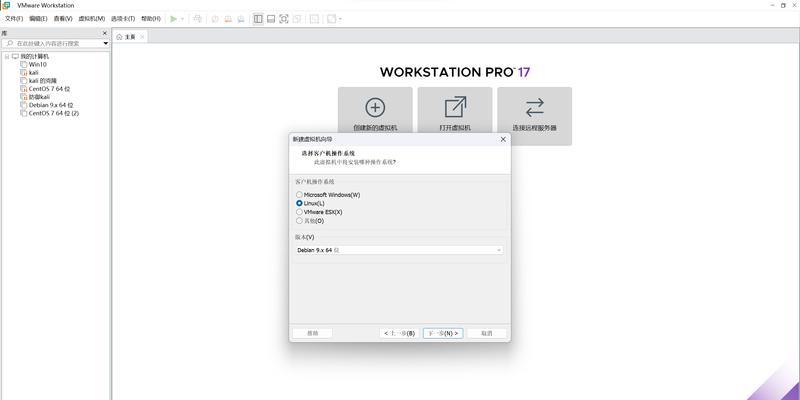Open the 帮助(H) menu
Viewport: 800px width, 400px height.
[151, 19]
